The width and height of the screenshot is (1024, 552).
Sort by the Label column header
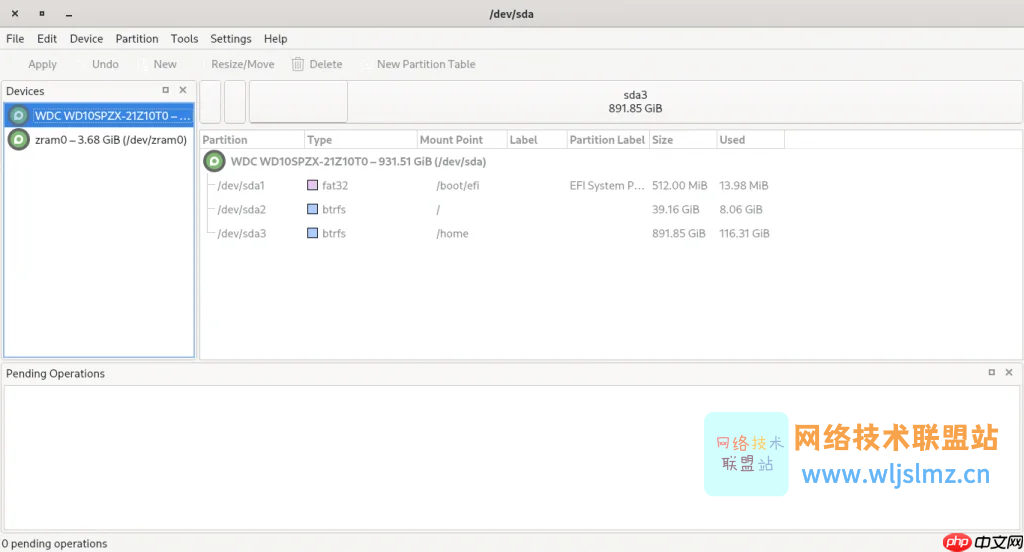pyautogui.click(x=537, y=140)
